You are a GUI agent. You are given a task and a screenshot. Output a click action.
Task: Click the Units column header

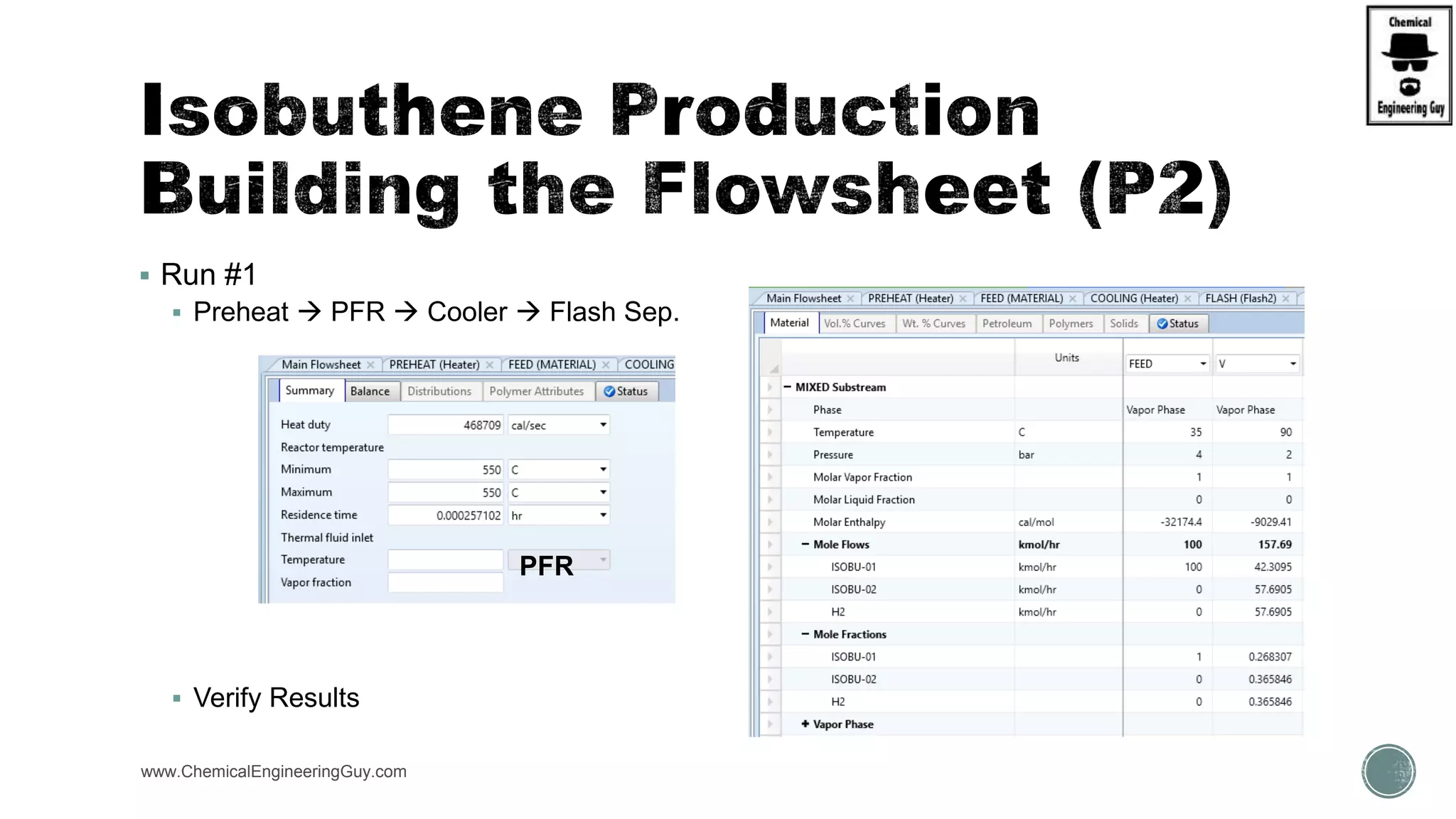click(1068, 358)
